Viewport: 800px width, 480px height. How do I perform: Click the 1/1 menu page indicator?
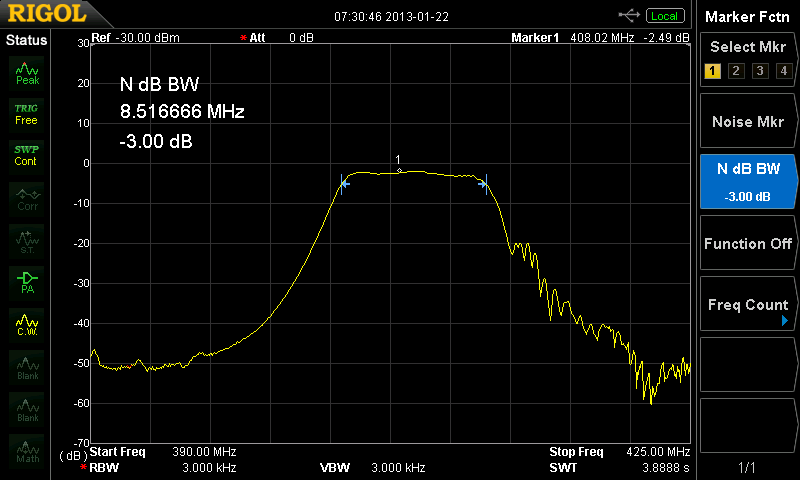(x=747, y=467)
